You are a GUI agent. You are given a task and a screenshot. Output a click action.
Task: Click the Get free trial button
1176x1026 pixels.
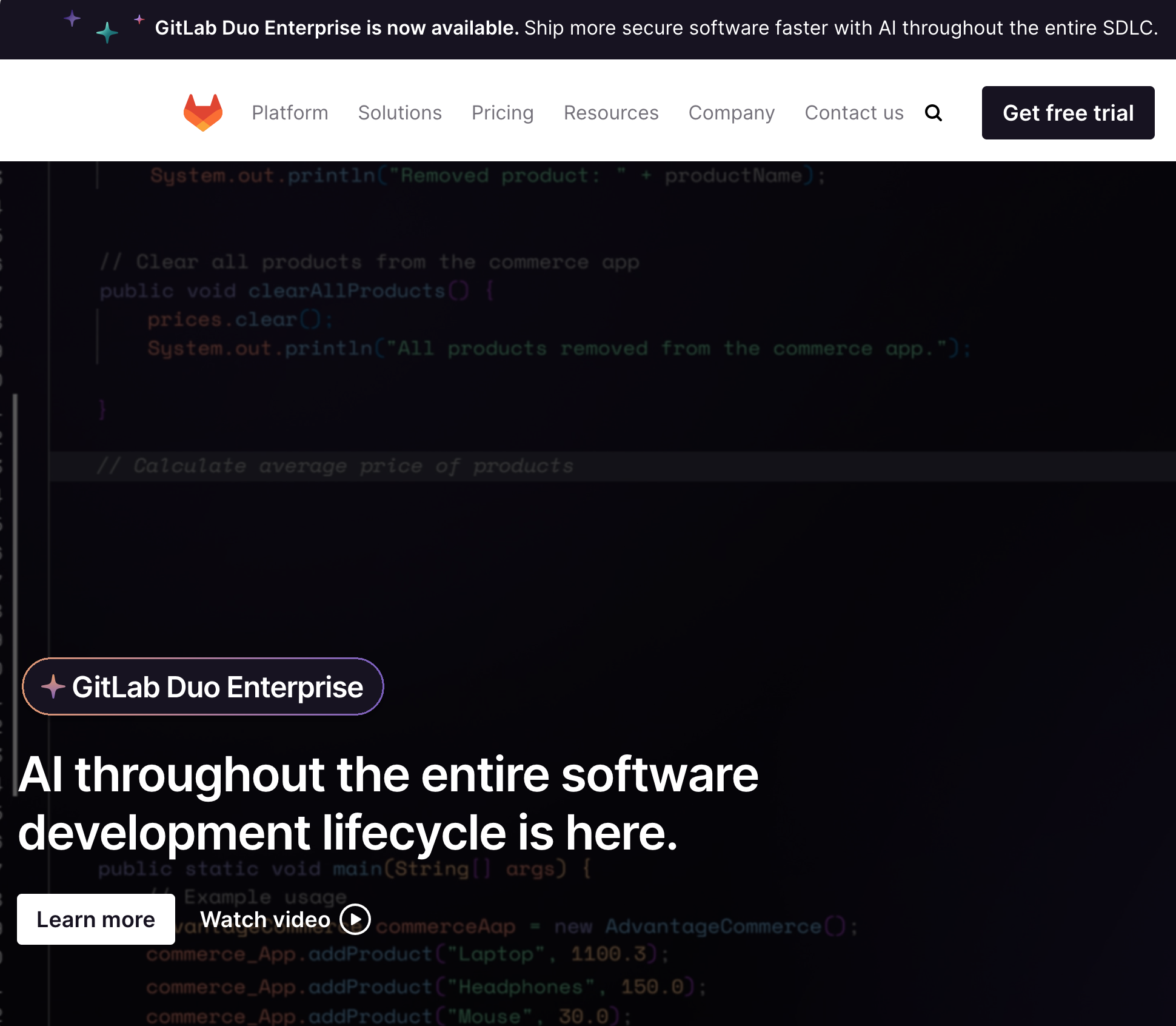[1068, 113]
